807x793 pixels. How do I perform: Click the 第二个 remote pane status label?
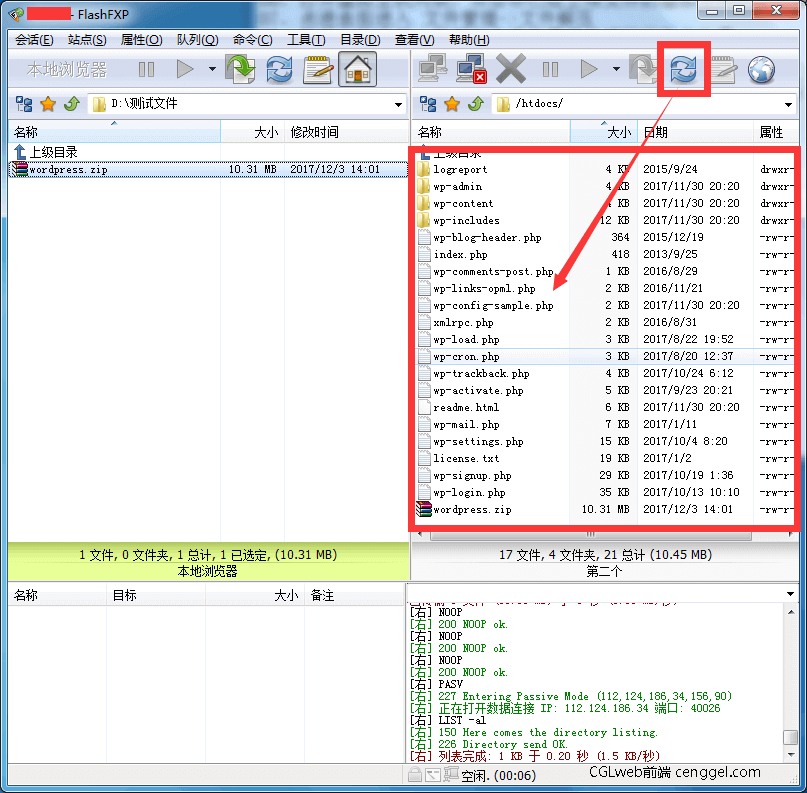[604, 571]
